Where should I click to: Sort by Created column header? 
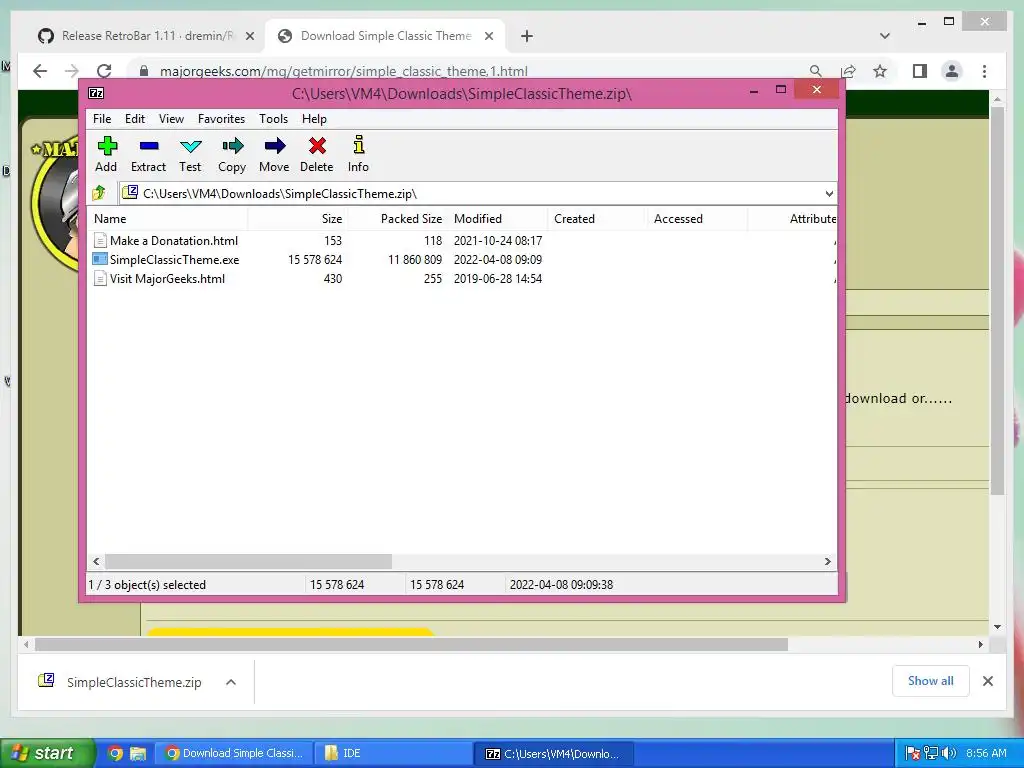coord(598,219)
